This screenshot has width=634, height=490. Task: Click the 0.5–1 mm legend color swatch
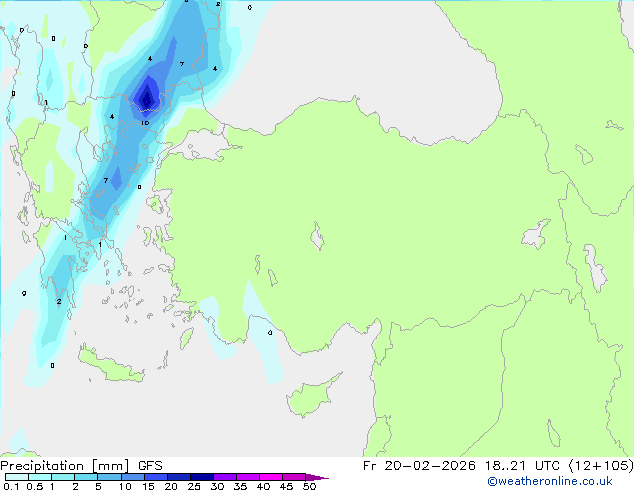click(40, 477)
